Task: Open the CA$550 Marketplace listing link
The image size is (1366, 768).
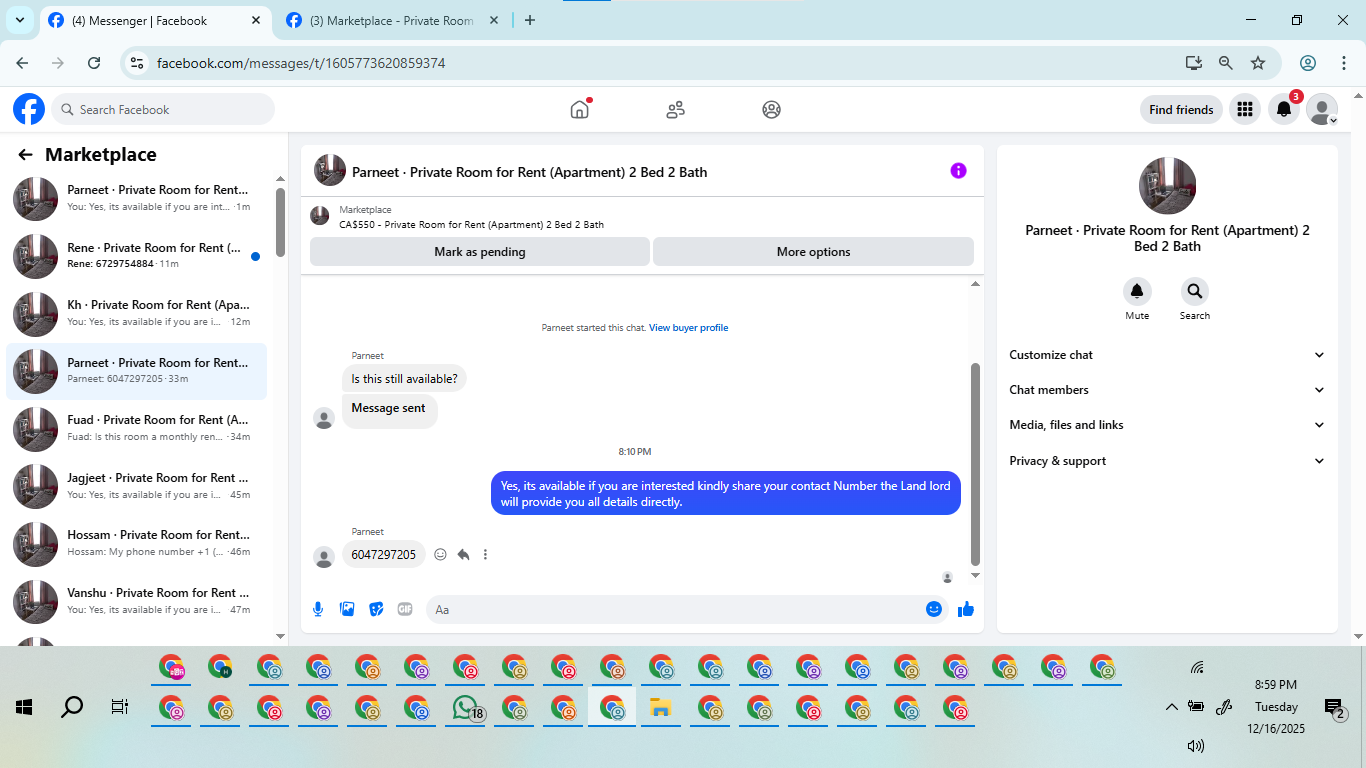Action: tap(471, 225)
